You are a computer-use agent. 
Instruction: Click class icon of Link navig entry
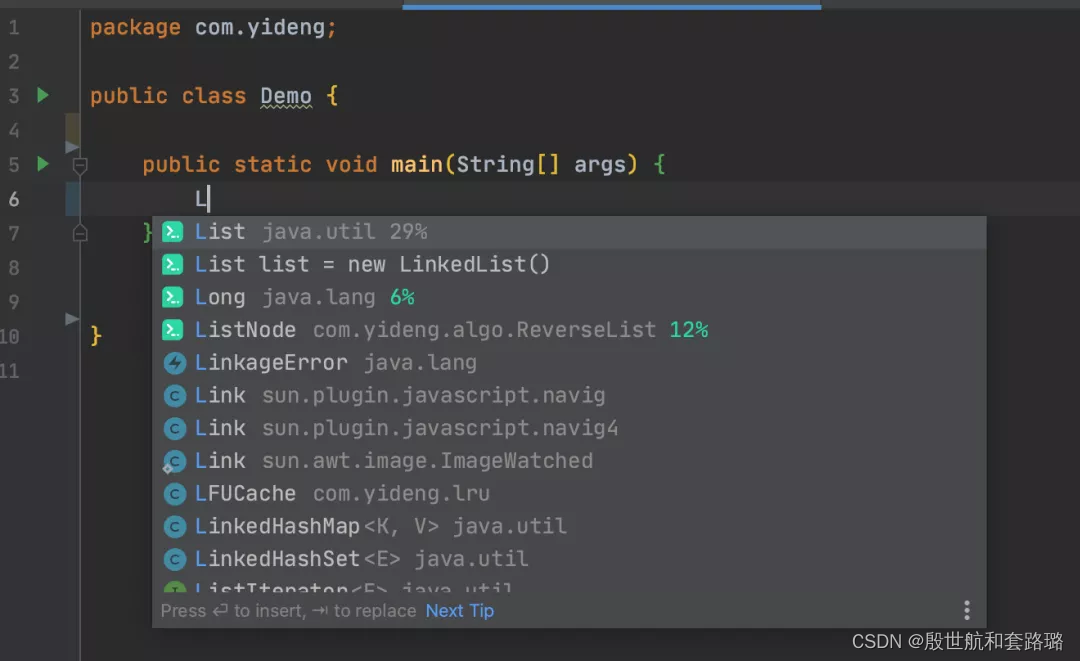point(174,396)
